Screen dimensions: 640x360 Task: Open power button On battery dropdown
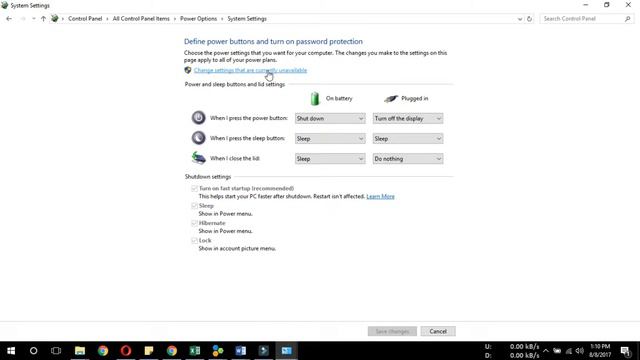coord(330,118)
